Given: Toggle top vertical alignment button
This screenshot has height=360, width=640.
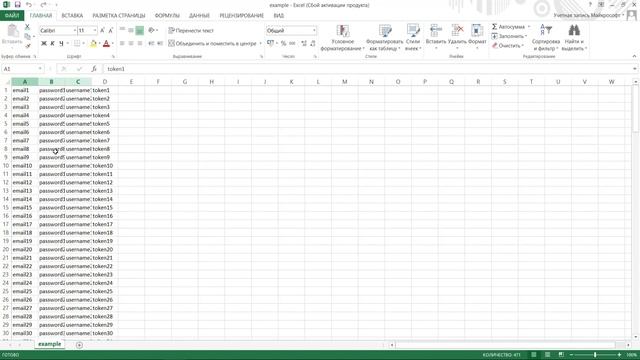Looking at the screenshot, I should [122, 30].
